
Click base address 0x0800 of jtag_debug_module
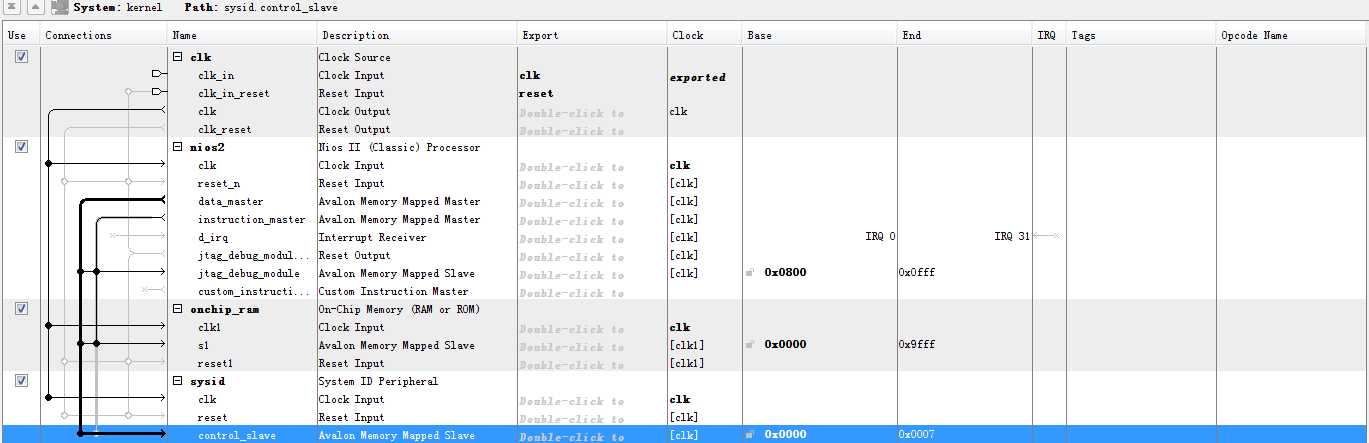(785, 273)
